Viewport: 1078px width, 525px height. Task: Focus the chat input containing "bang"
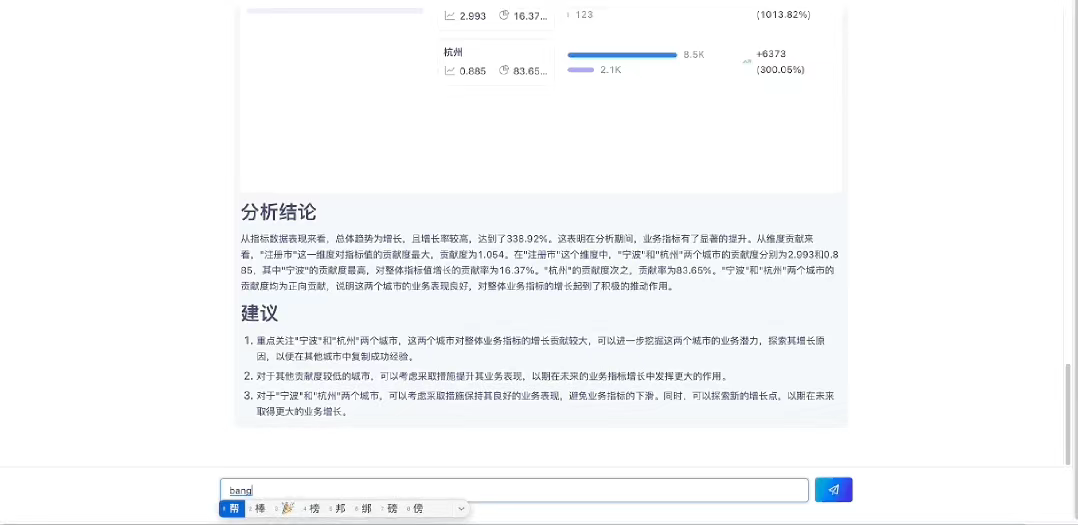point(514,490)
